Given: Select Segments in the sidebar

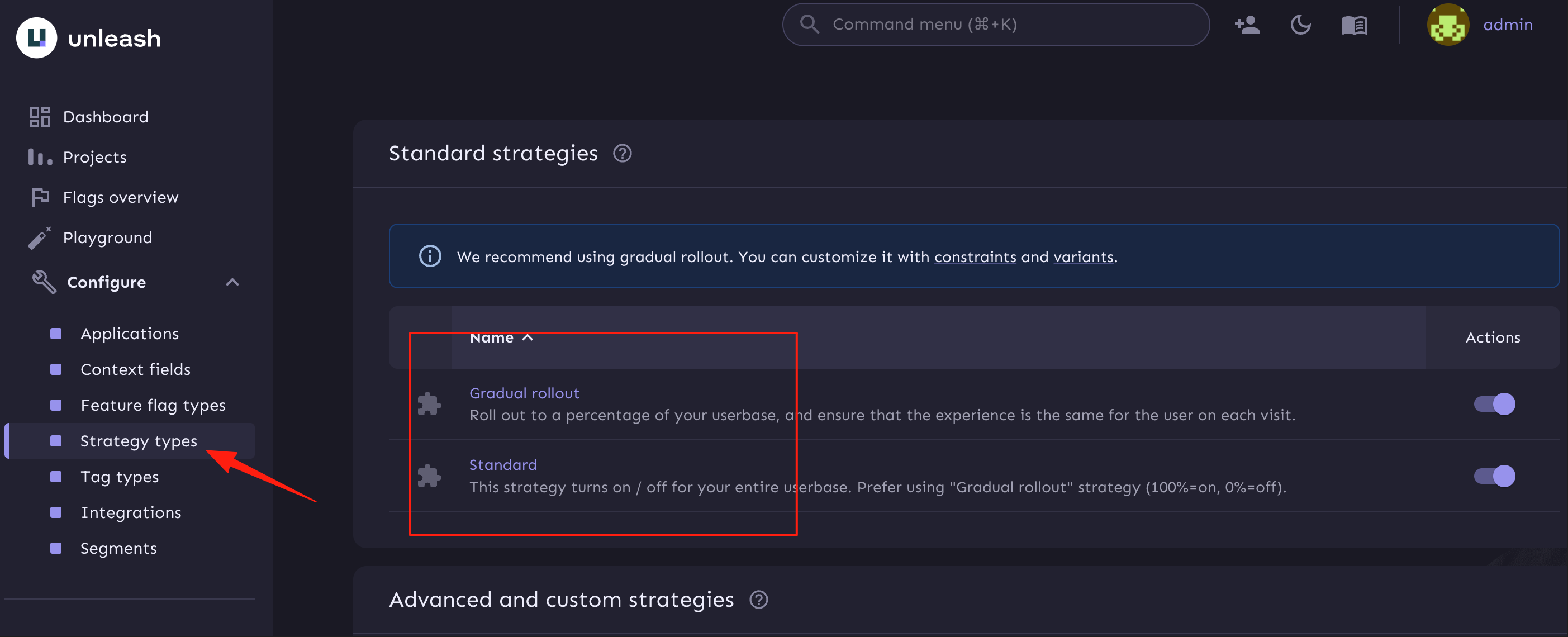Looking at the screenshot, I should pyautogui.click(x=118, y=548).
